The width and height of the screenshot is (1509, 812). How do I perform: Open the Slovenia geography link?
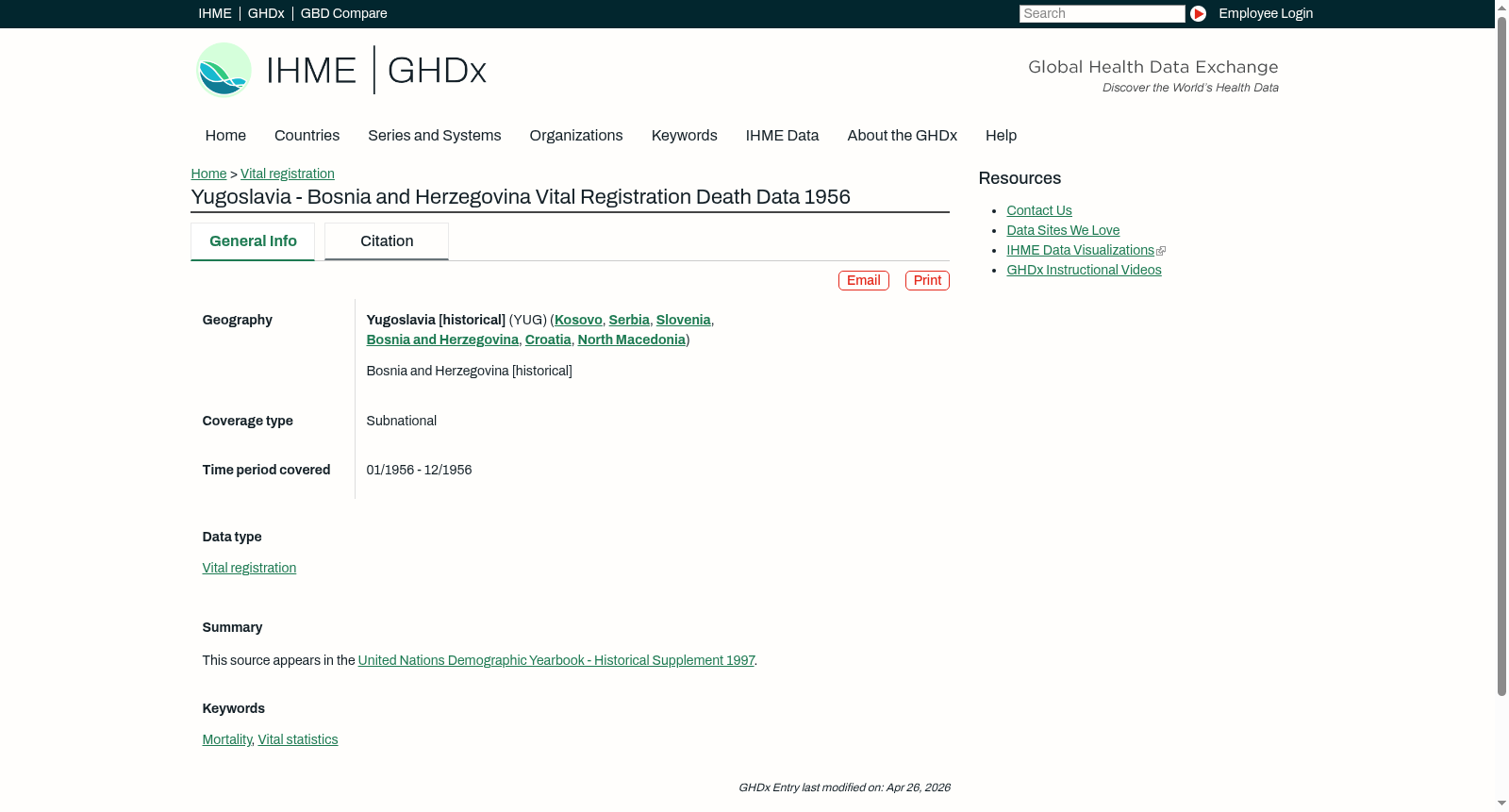coord(683,320)
